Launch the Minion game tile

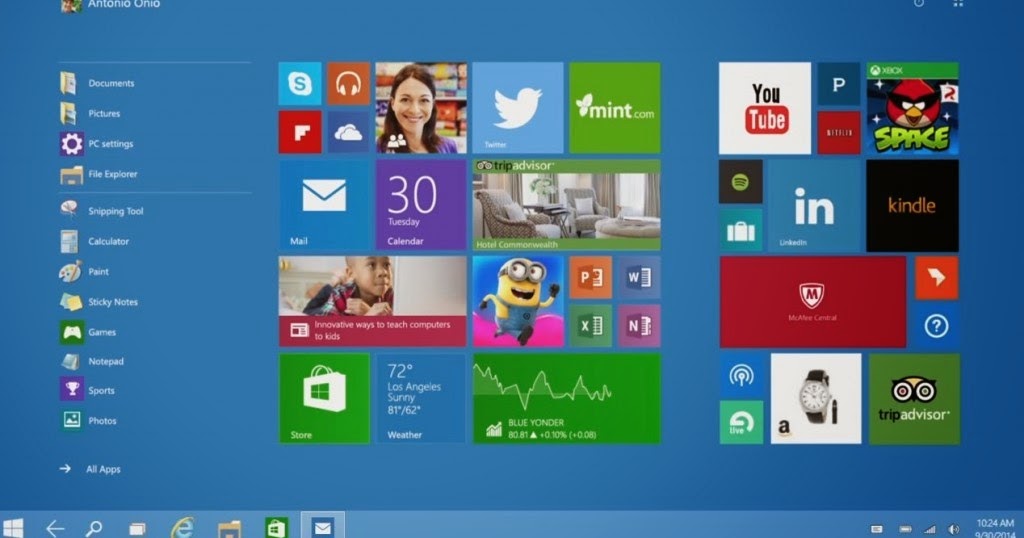click(x=518, y=301)
